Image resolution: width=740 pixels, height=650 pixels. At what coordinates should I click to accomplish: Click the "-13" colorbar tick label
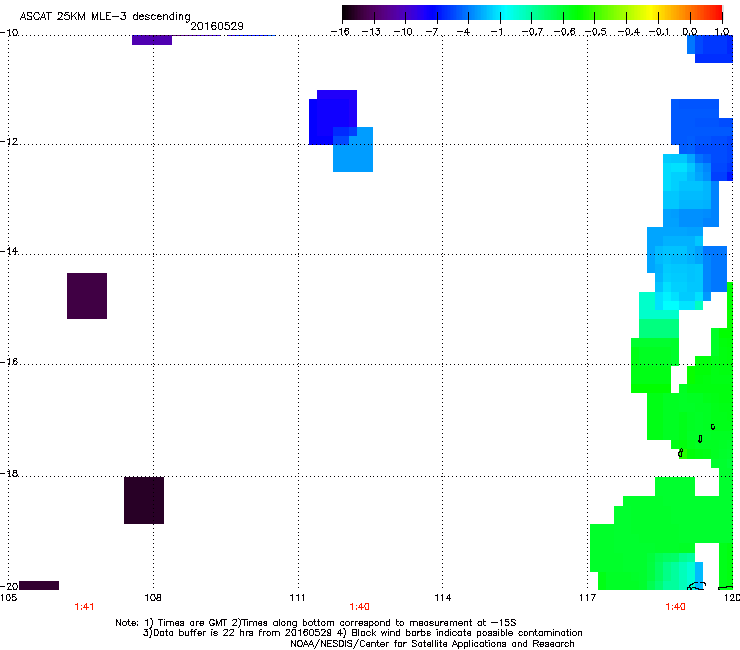[371, 32]
